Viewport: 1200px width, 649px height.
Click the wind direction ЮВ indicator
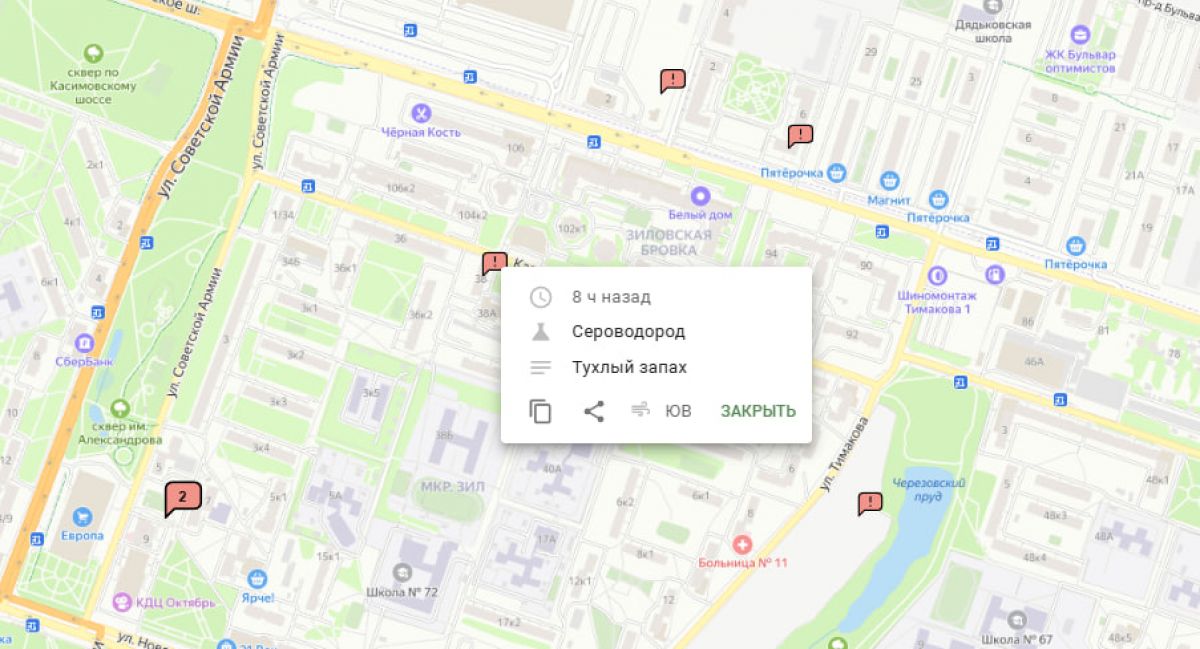pos(661,411)
